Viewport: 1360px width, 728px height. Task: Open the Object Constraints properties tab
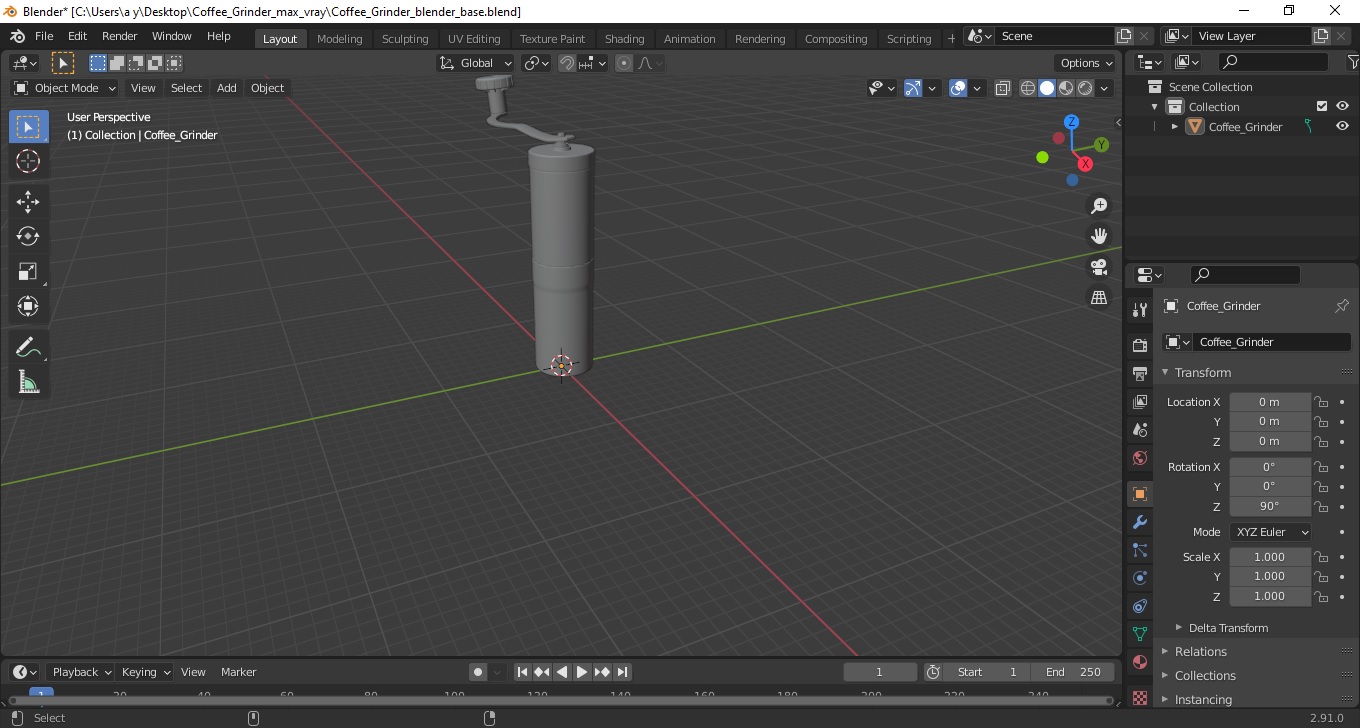pyautogui.click(x=1140, y=606)
